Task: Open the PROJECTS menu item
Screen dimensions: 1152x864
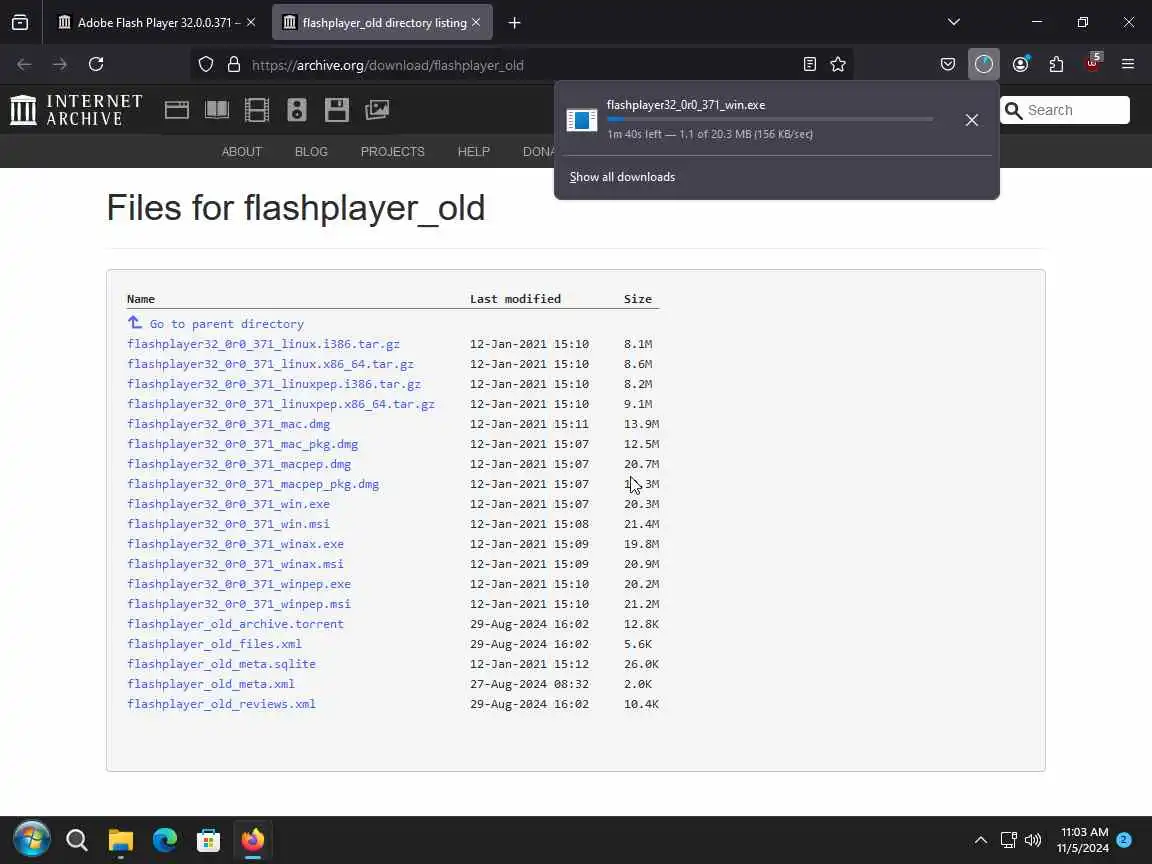Action: coord(392,151)
